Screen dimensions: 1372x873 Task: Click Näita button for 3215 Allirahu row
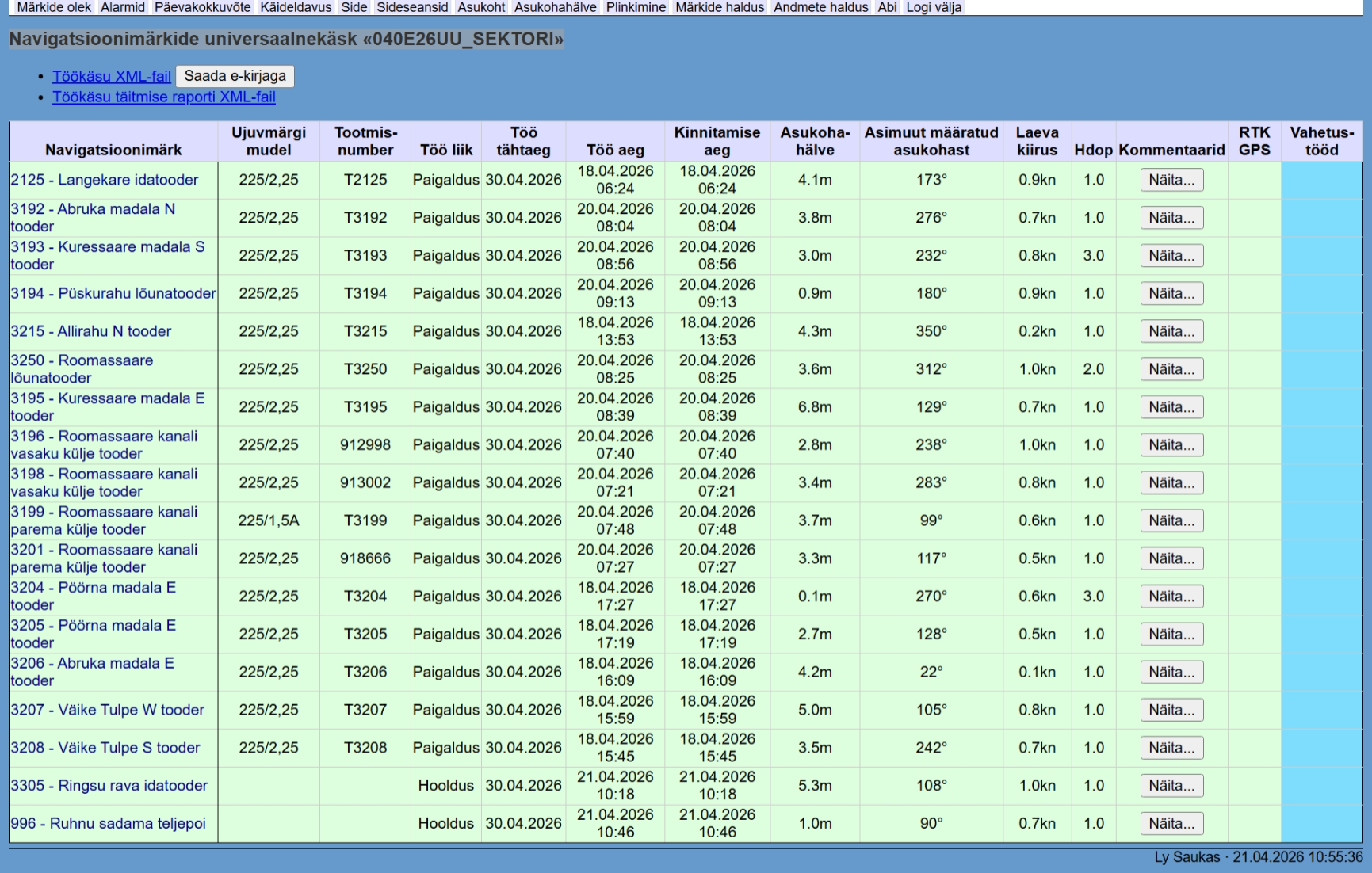coord(1171,331)
